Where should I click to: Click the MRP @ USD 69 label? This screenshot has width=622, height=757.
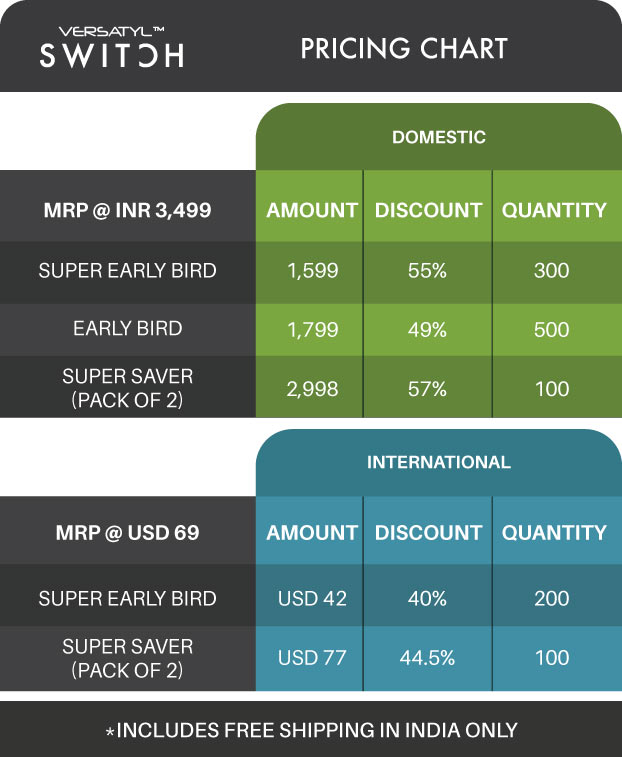point(127,533)
